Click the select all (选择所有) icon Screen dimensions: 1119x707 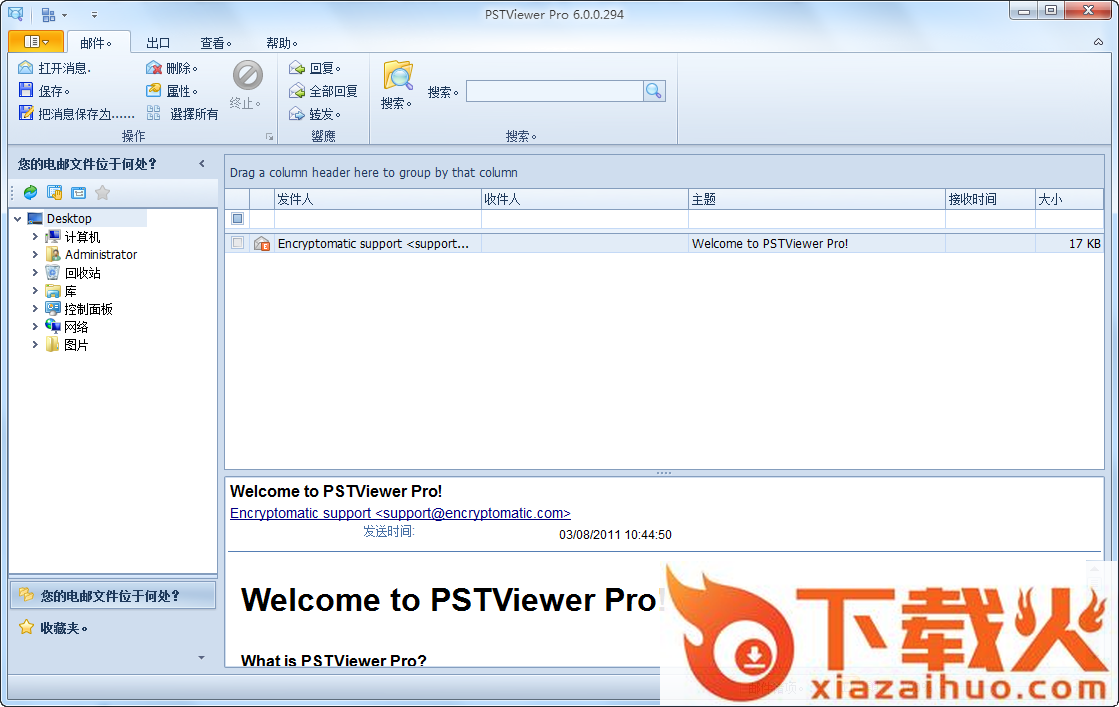coord(154,113)
